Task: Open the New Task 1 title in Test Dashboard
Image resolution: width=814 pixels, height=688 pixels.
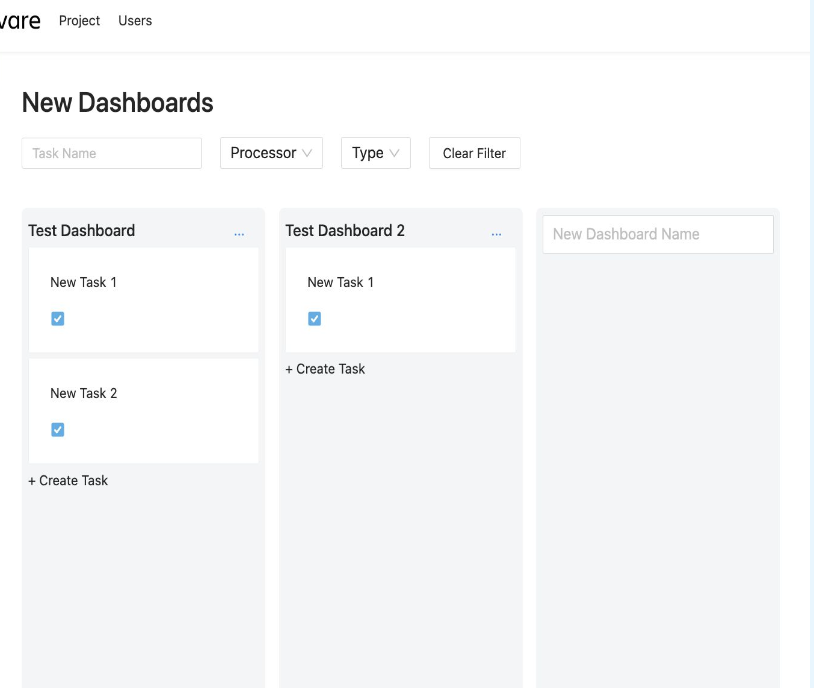Action: (83, 282)
